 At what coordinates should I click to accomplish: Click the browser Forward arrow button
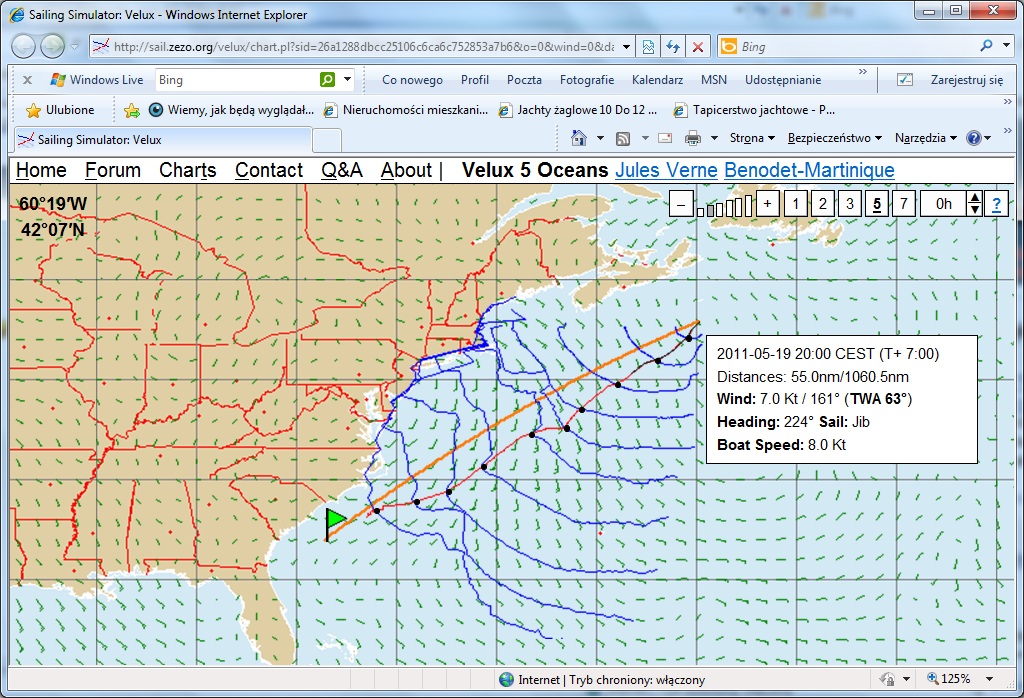[52, 46]
